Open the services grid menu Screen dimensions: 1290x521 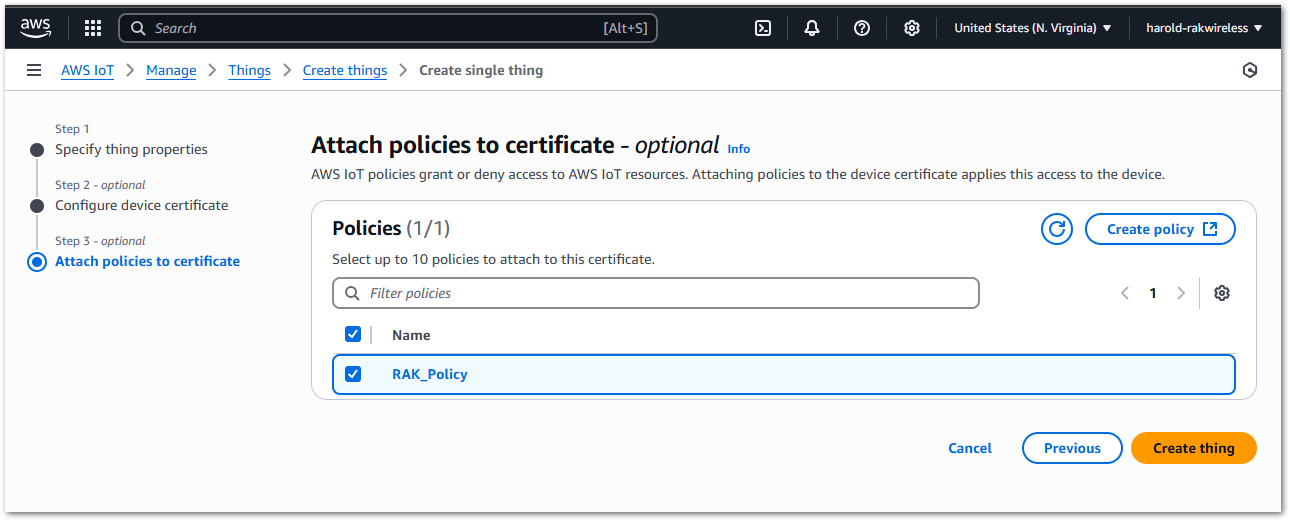[x=93, y=28]
